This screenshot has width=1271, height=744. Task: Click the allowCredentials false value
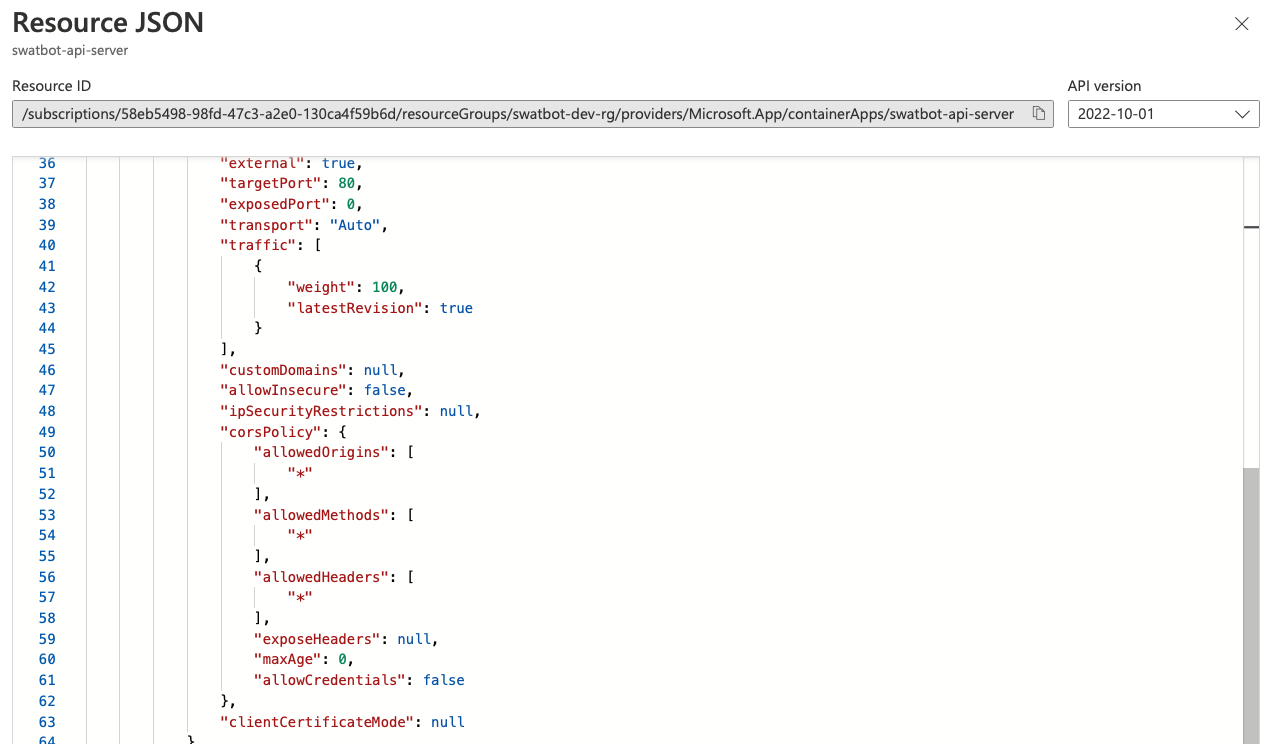[443, 680]
